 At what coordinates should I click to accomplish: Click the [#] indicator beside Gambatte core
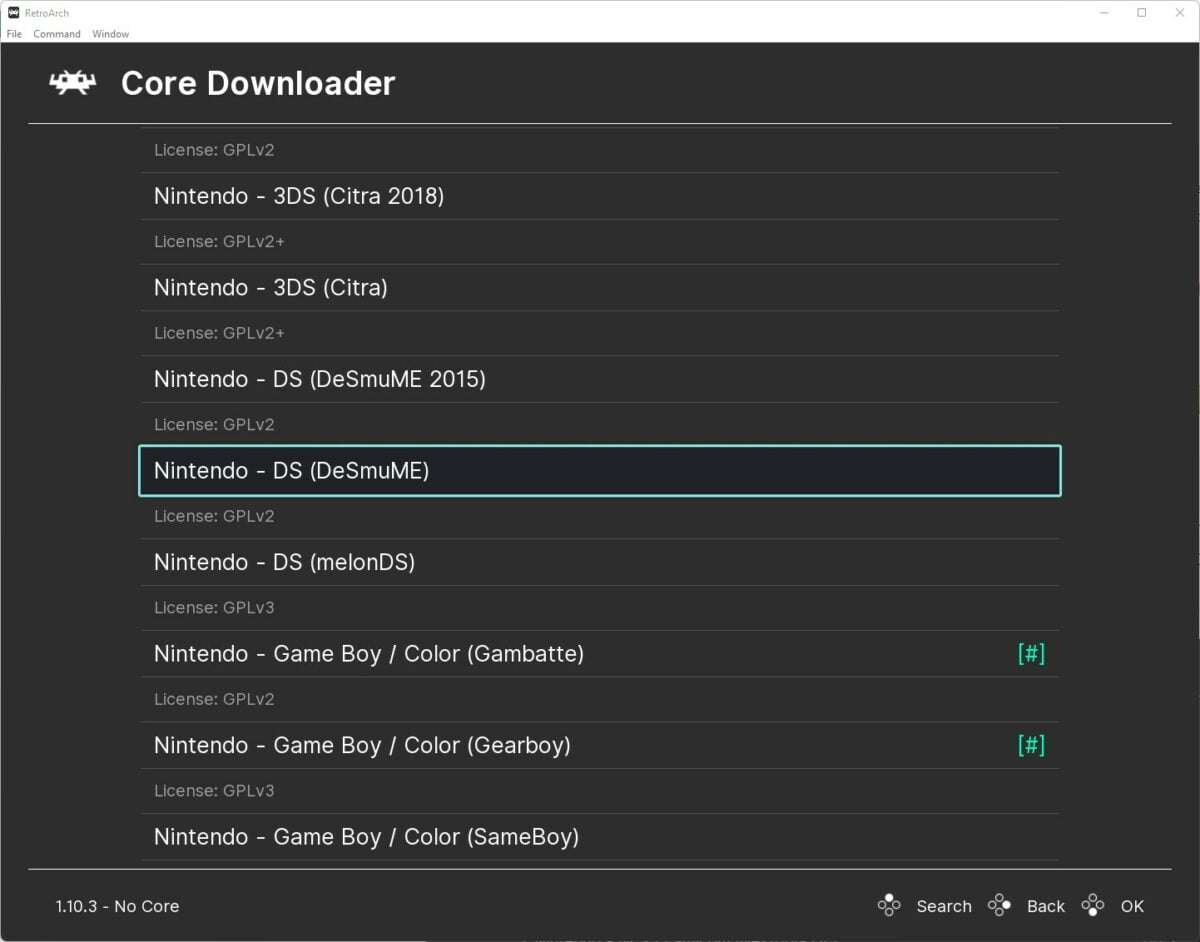(1031, 653)
